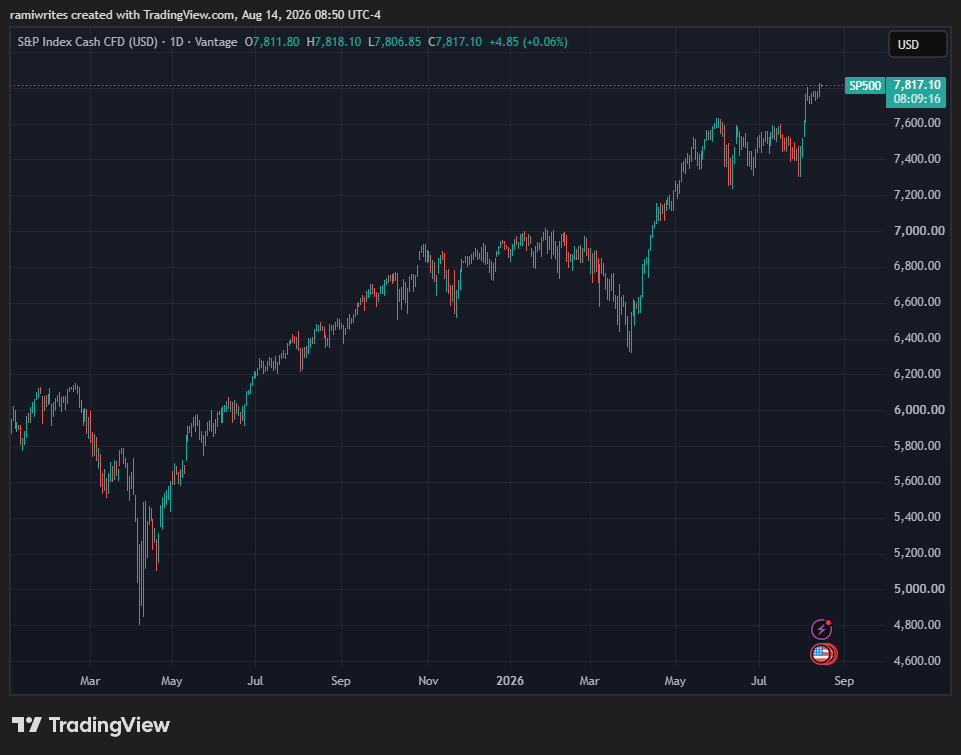Click the countdown timer 08:09:16
961x755 pixels.
point(916,99)
